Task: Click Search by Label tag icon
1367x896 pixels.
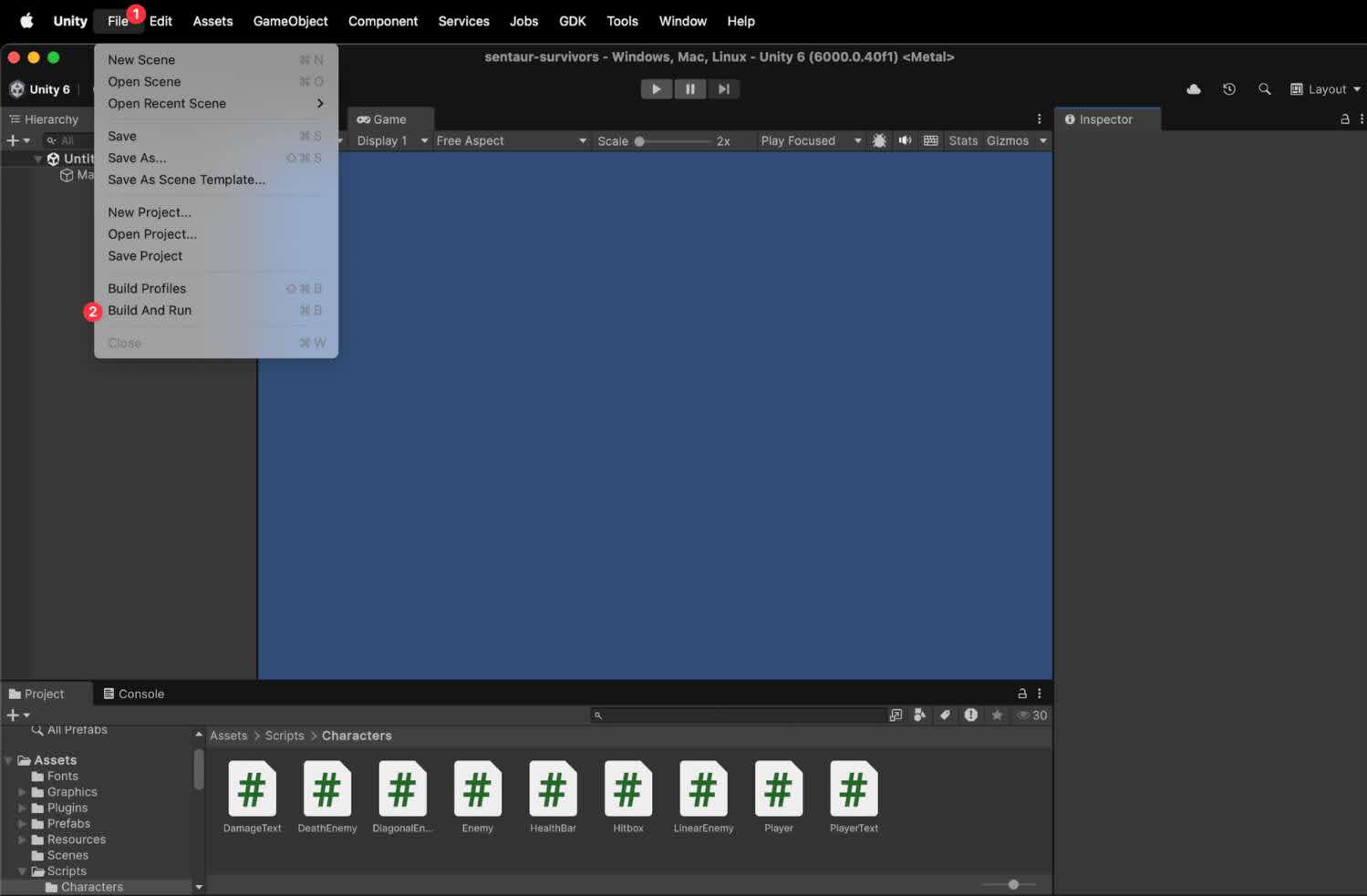Action: (x=945, y=716)
